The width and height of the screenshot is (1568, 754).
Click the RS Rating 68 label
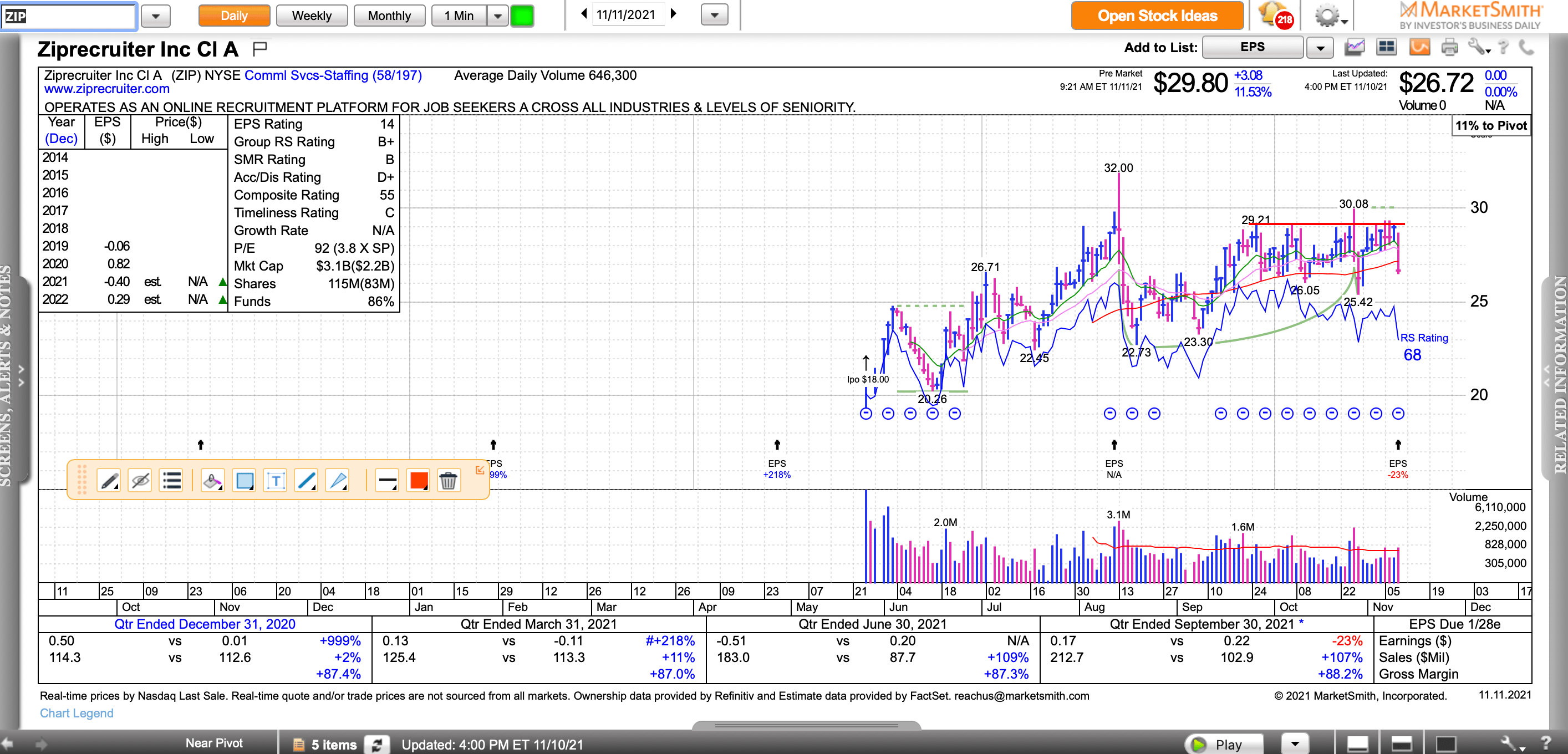1423,347
